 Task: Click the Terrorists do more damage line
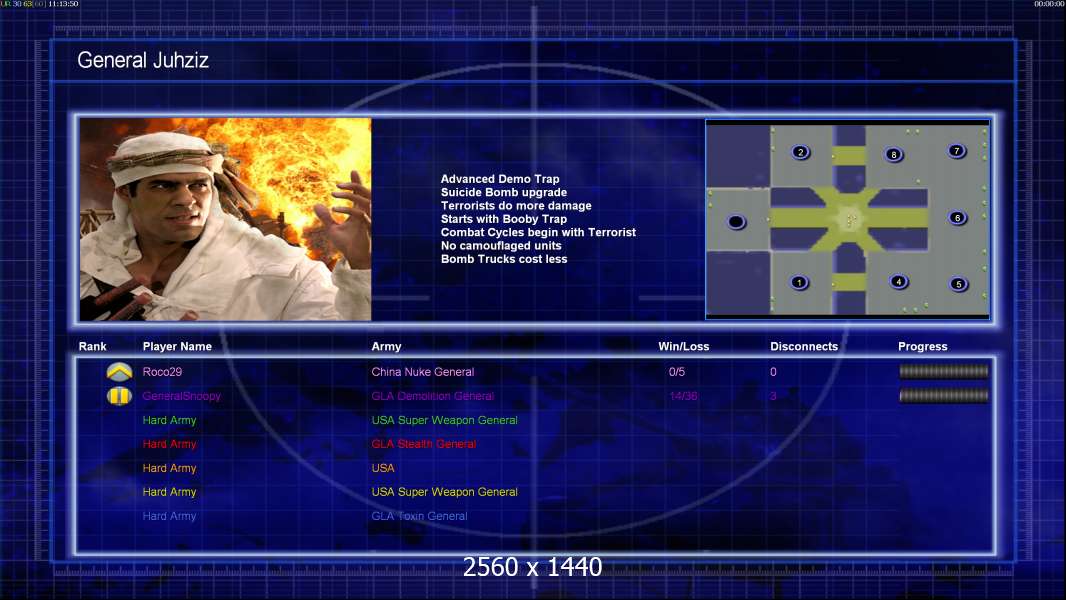click(x=516, y=205)
